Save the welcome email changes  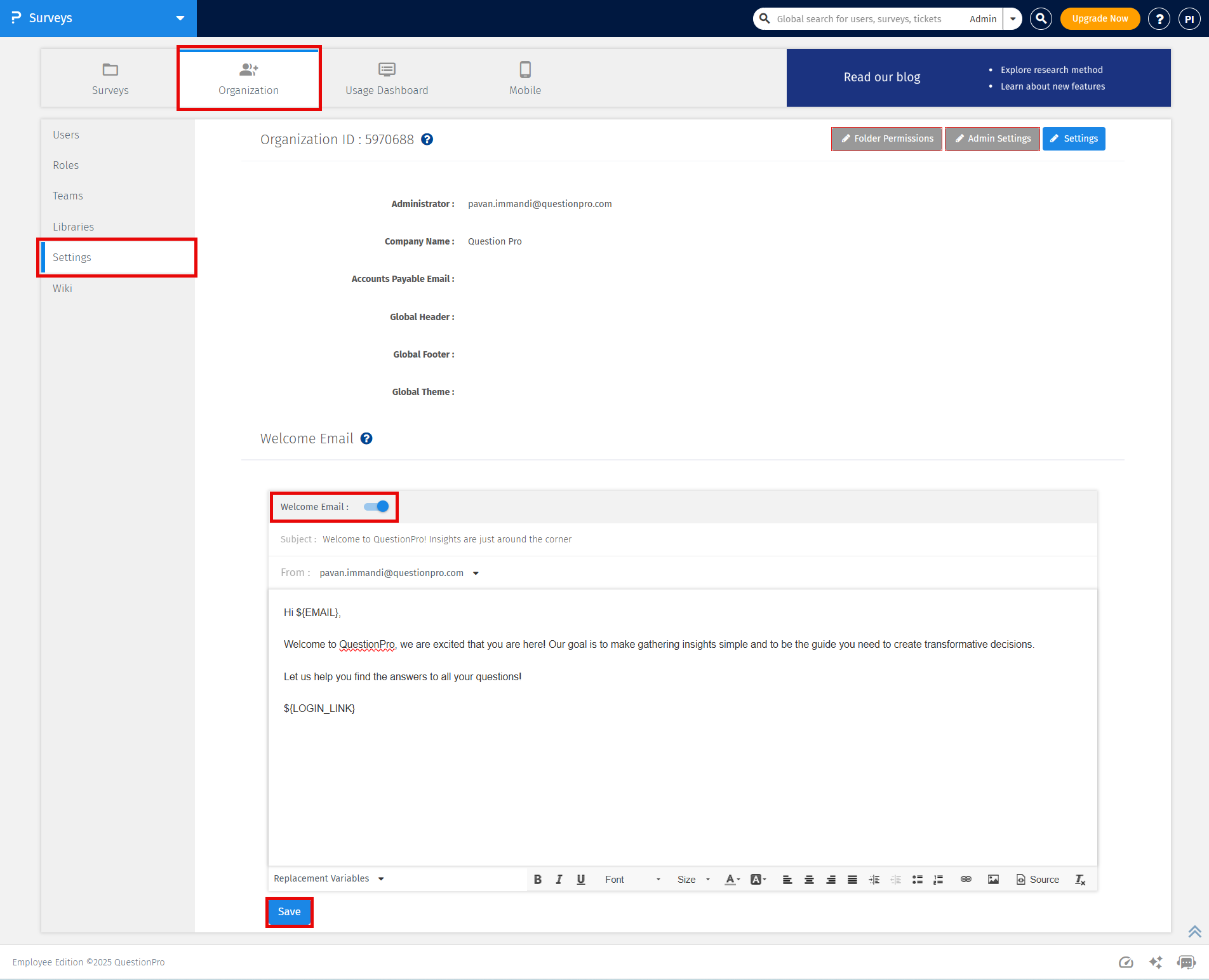point(290,912)
